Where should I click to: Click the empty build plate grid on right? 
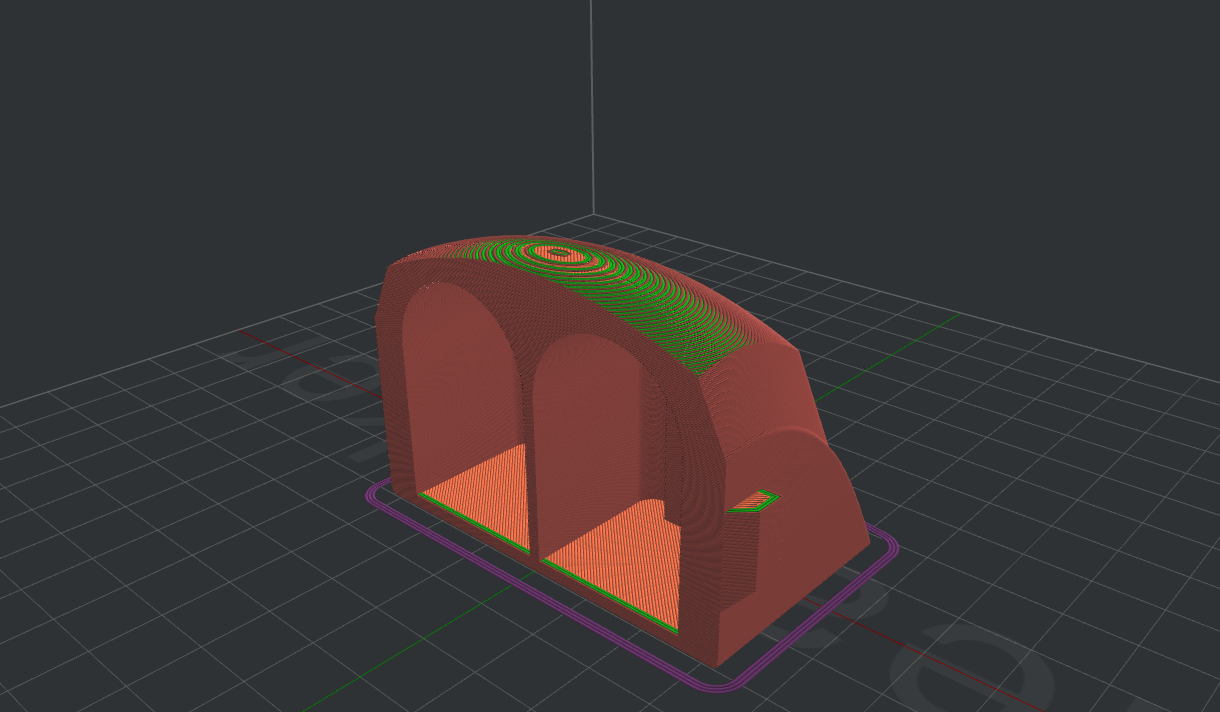click(x=1050, y=450)
